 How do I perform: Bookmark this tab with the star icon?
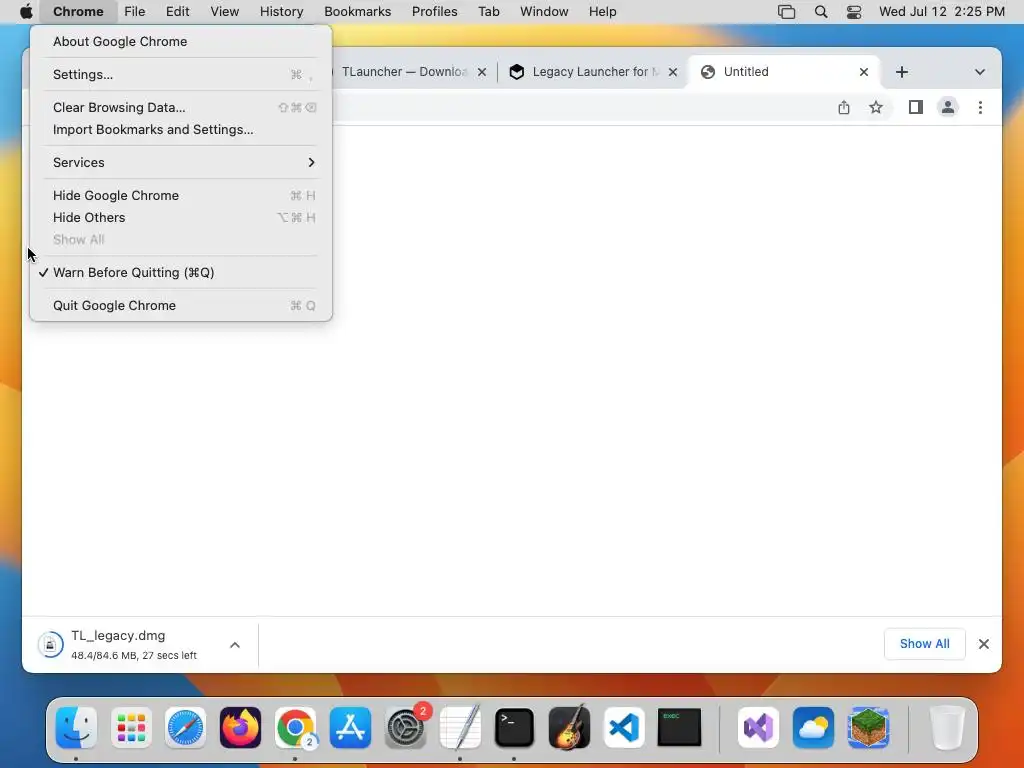point(876,108)
